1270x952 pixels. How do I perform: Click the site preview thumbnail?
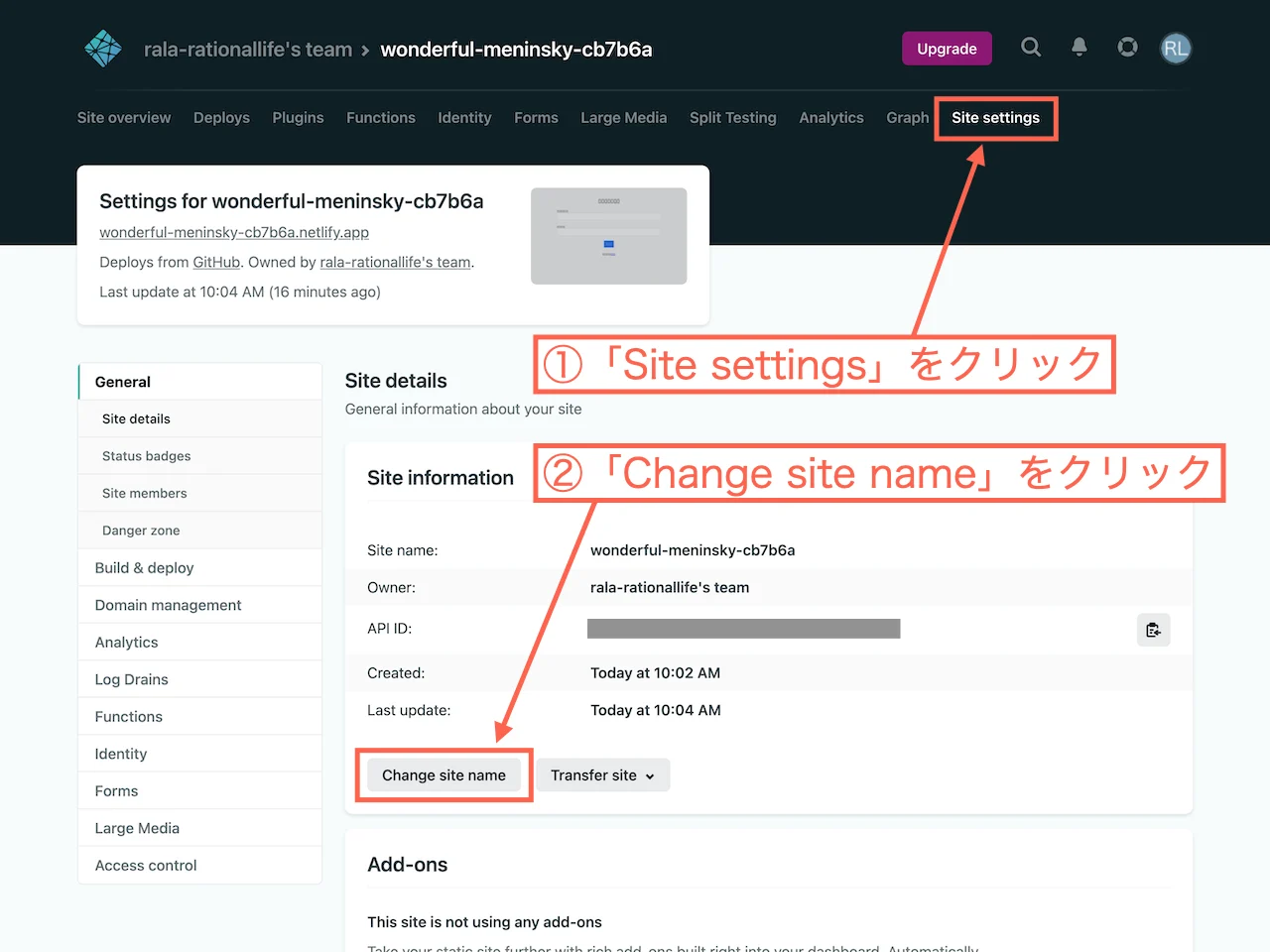coord(609,236)
